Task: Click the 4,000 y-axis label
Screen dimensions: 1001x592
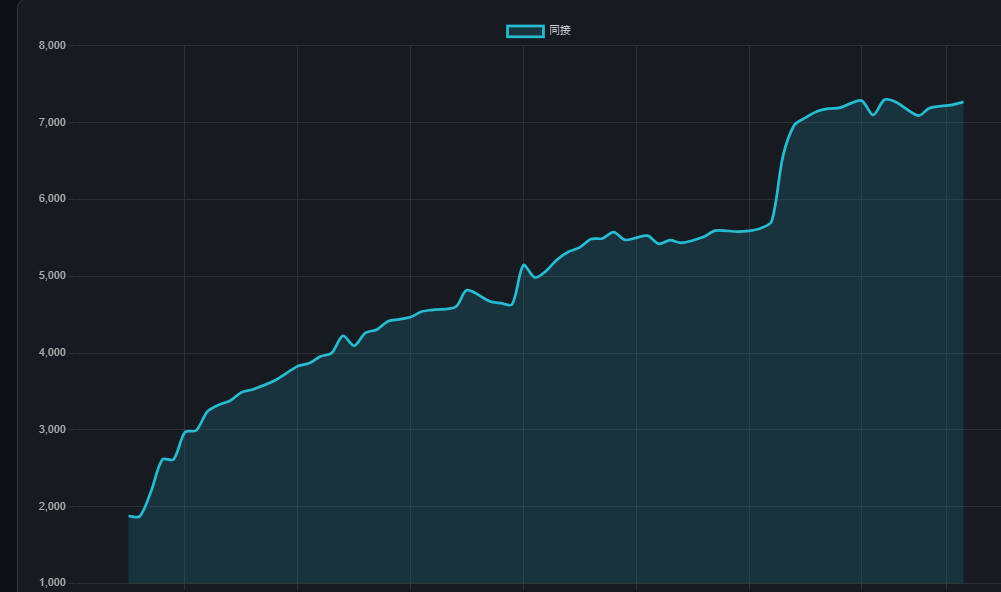Action: pyautogui.click(x=52, y=353)
